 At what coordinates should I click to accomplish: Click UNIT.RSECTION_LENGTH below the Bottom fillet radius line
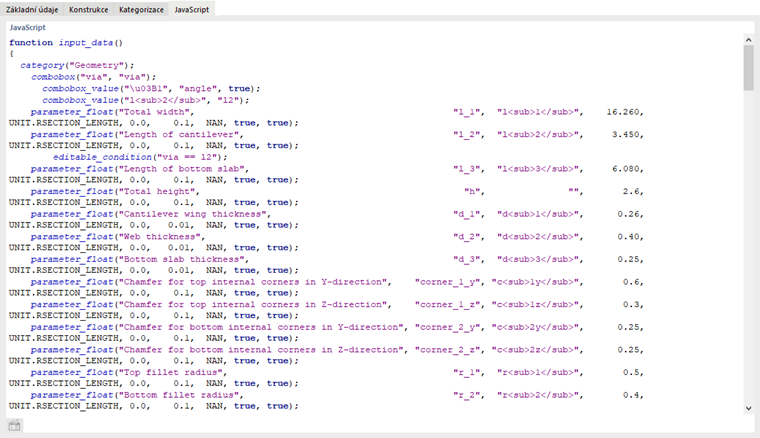(63, 406)
